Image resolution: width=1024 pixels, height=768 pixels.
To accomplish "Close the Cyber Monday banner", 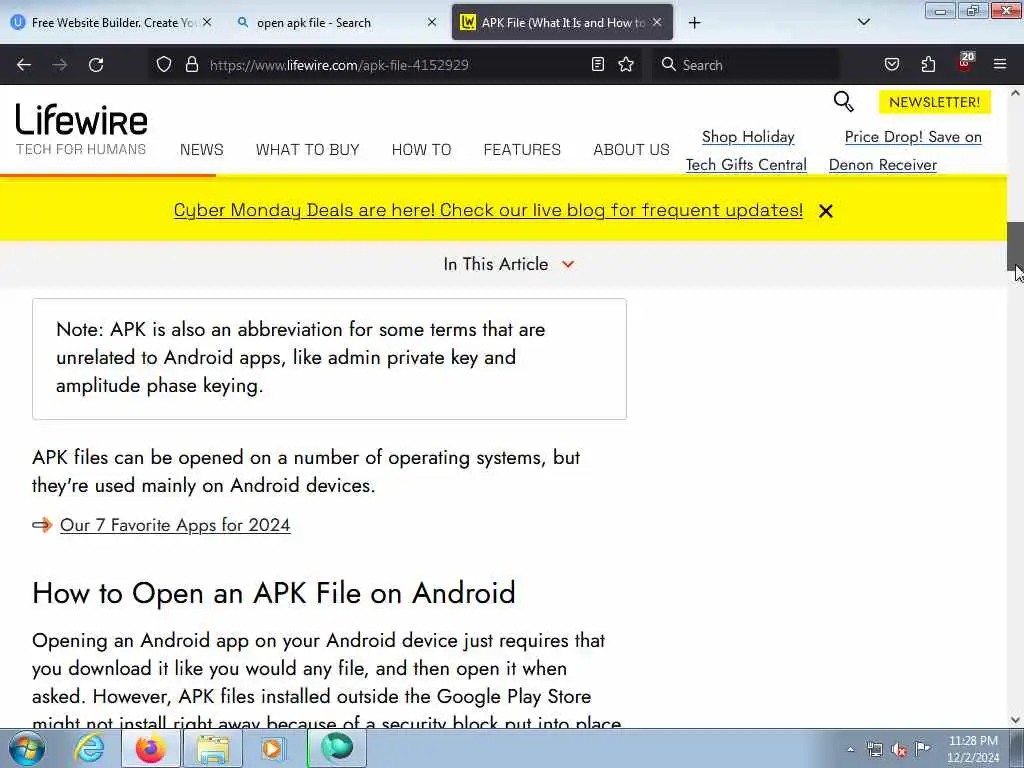I will (825, 211).
